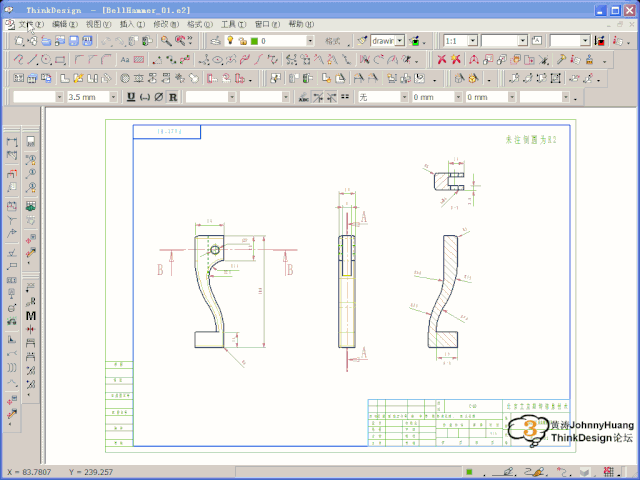Click the hole circle in front view

pyautogui.click(x=215, y=249)
